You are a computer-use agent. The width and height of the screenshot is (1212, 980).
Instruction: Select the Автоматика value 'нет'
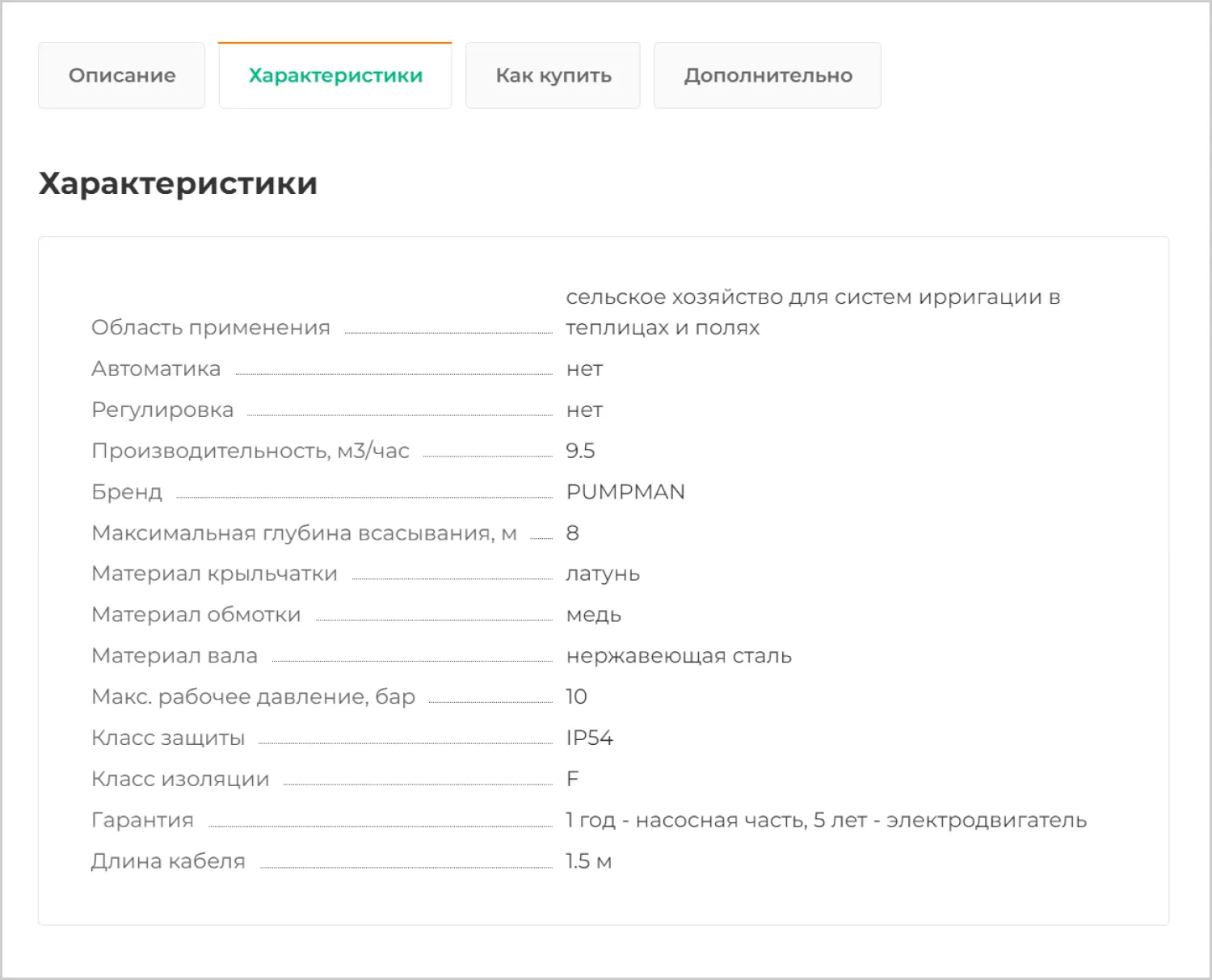[x=584, y=369]
